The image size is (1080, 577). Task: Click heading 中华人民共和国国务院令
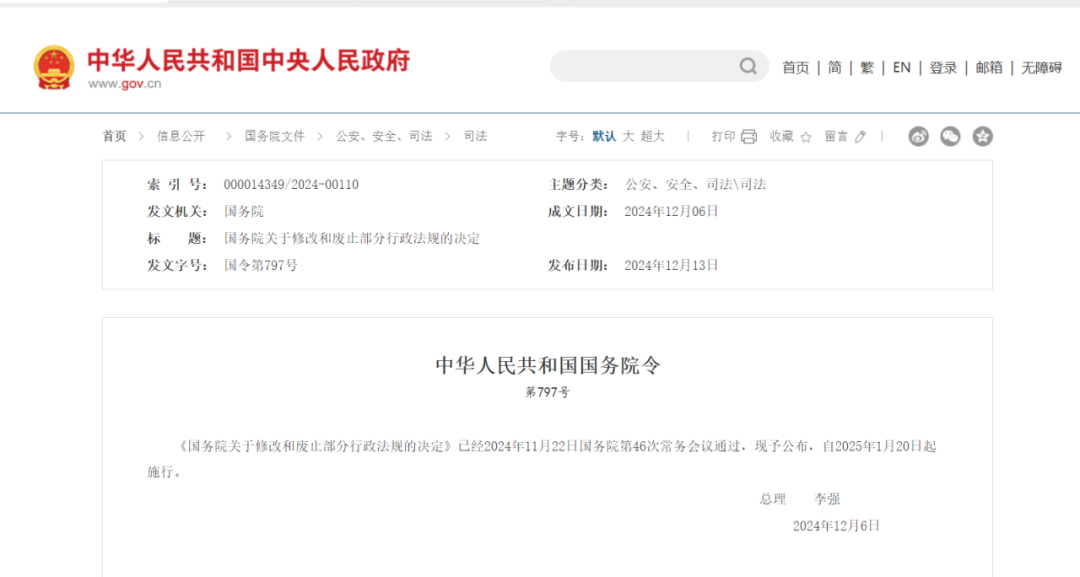coord(548,365)
